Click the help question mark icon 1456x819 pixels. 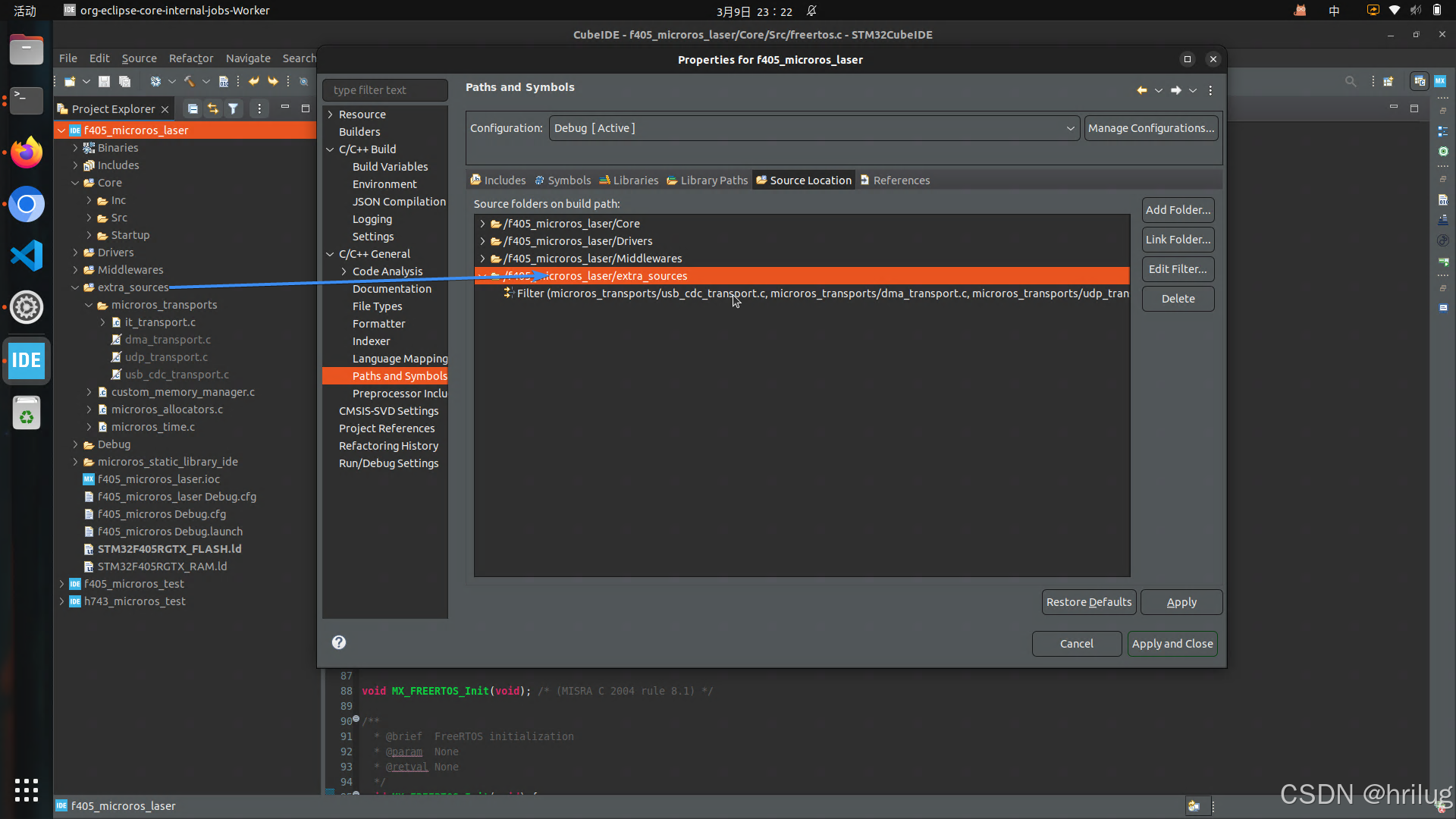click(339, 642)
